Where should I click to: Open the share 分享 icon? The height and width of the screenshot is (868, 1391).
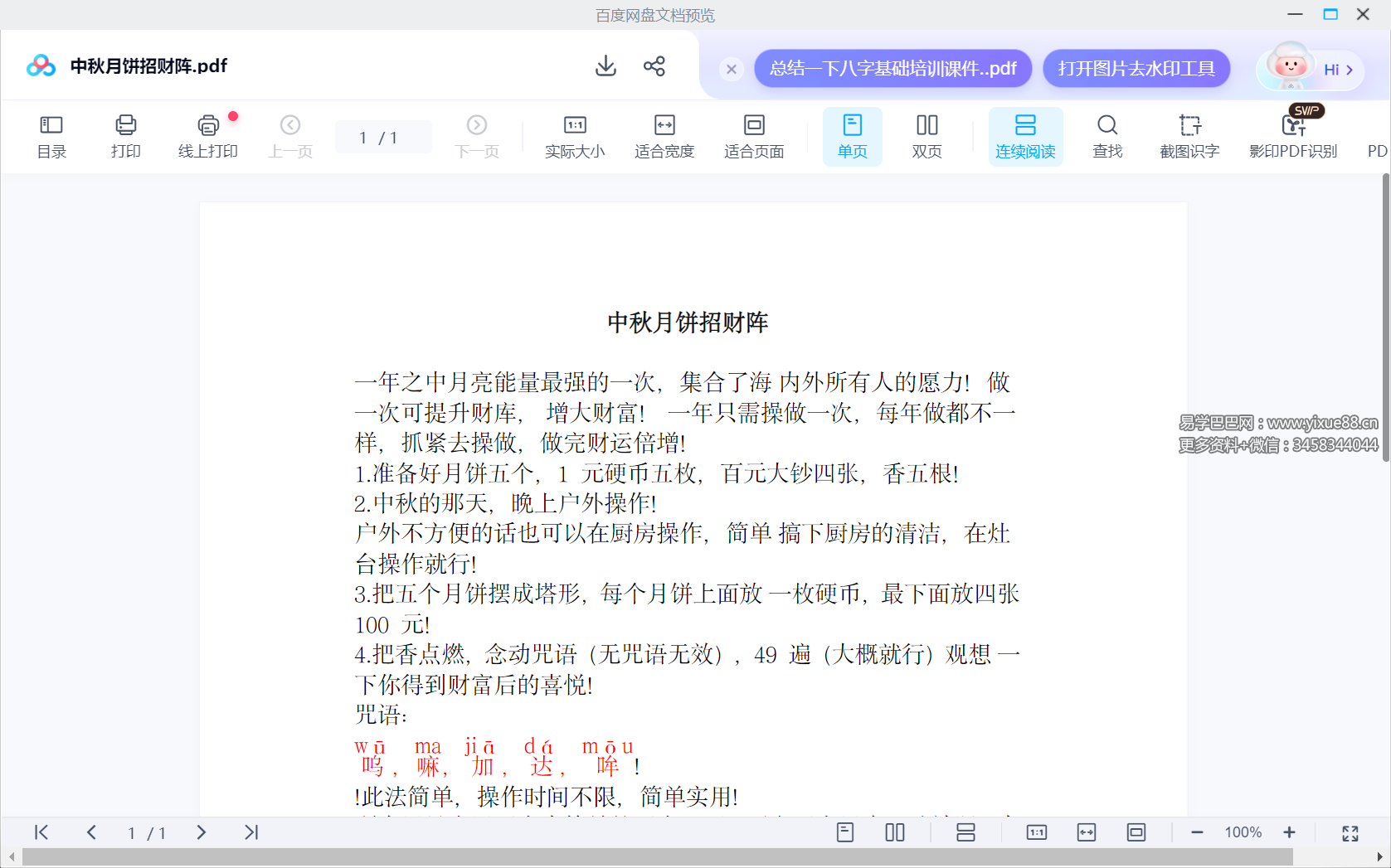click(654, 66)
